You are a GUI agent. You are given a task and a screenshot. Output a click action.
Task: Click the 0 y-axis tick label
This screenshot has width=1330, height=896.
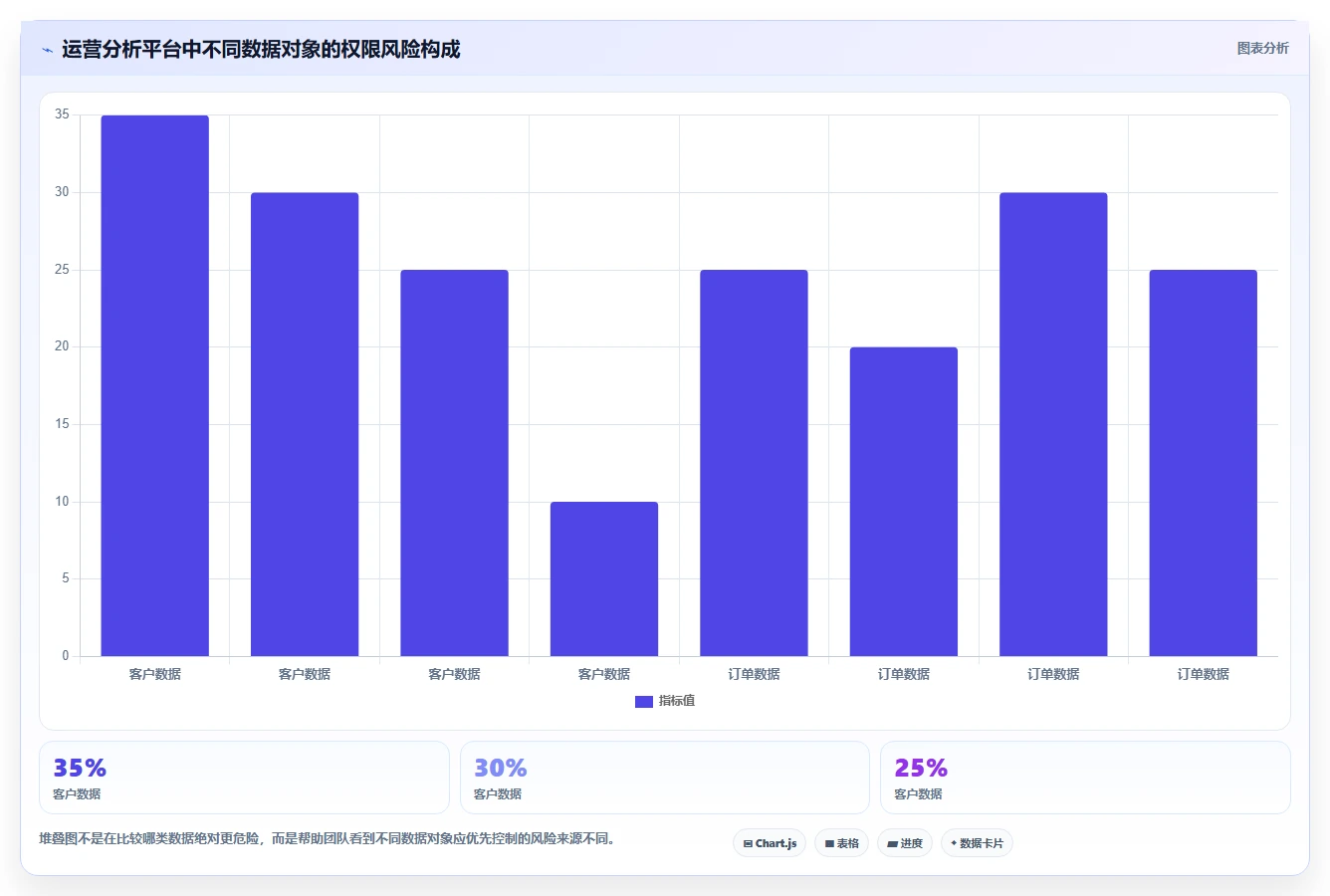tap(66, 655)
